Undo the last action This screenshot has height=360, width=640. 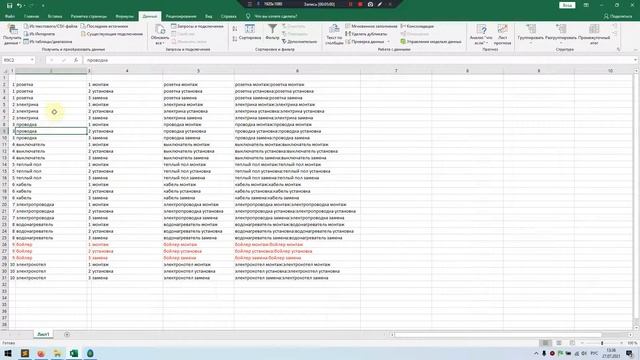19,5
